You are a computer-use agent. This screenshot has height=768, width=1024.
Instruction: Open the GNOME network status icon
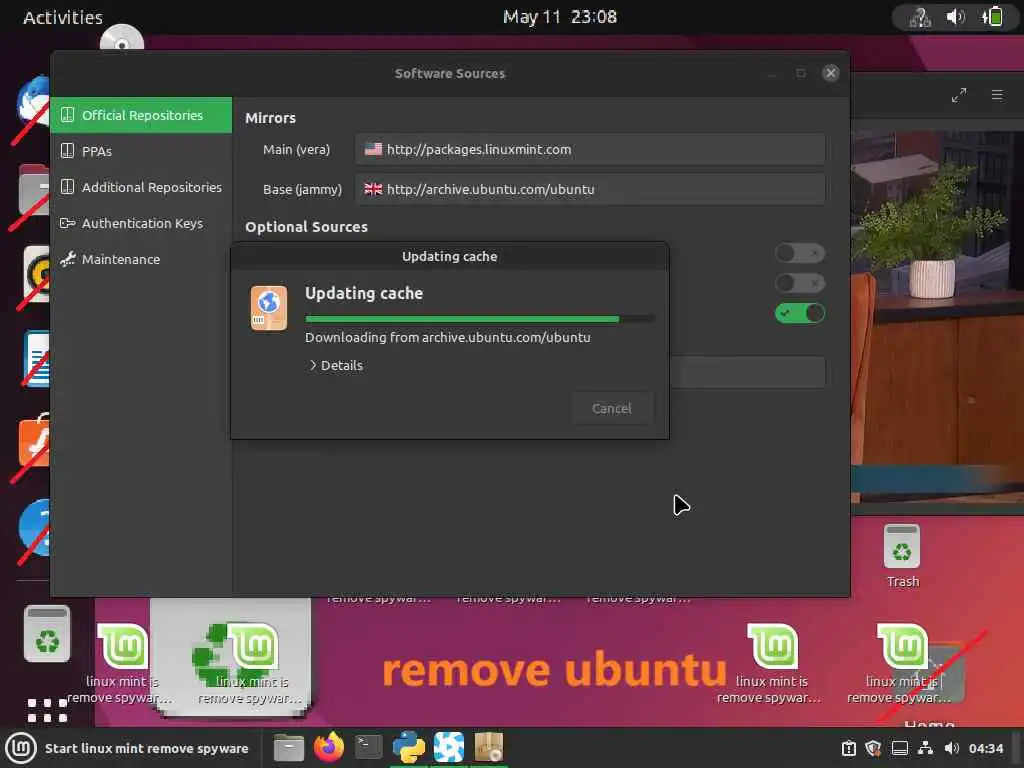pos(920,17)
